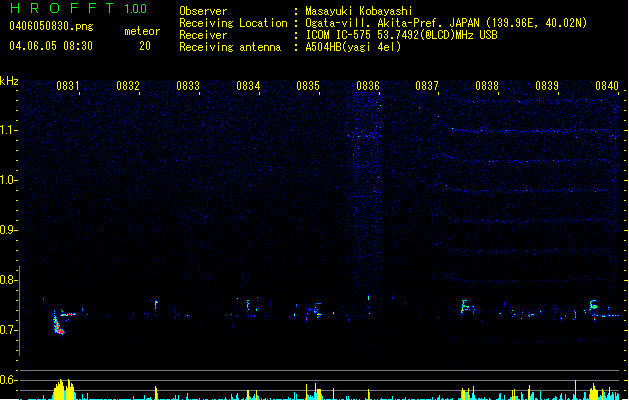Click the 0.6 kHz axis label
The width and height of the screenshot is (629, 400).
click(x=8, y=380)
